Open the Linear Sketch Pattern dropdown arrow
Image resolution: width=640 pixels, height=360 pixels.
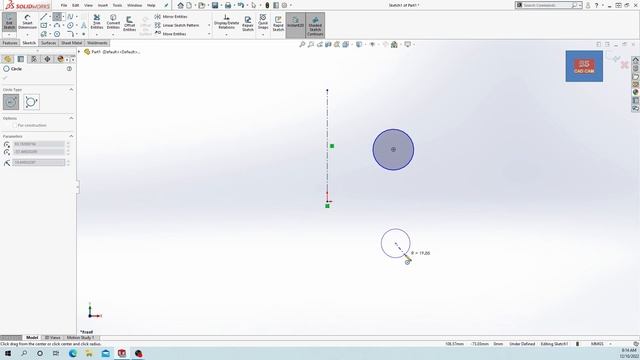pyautogui.click(x=209, y=25)
